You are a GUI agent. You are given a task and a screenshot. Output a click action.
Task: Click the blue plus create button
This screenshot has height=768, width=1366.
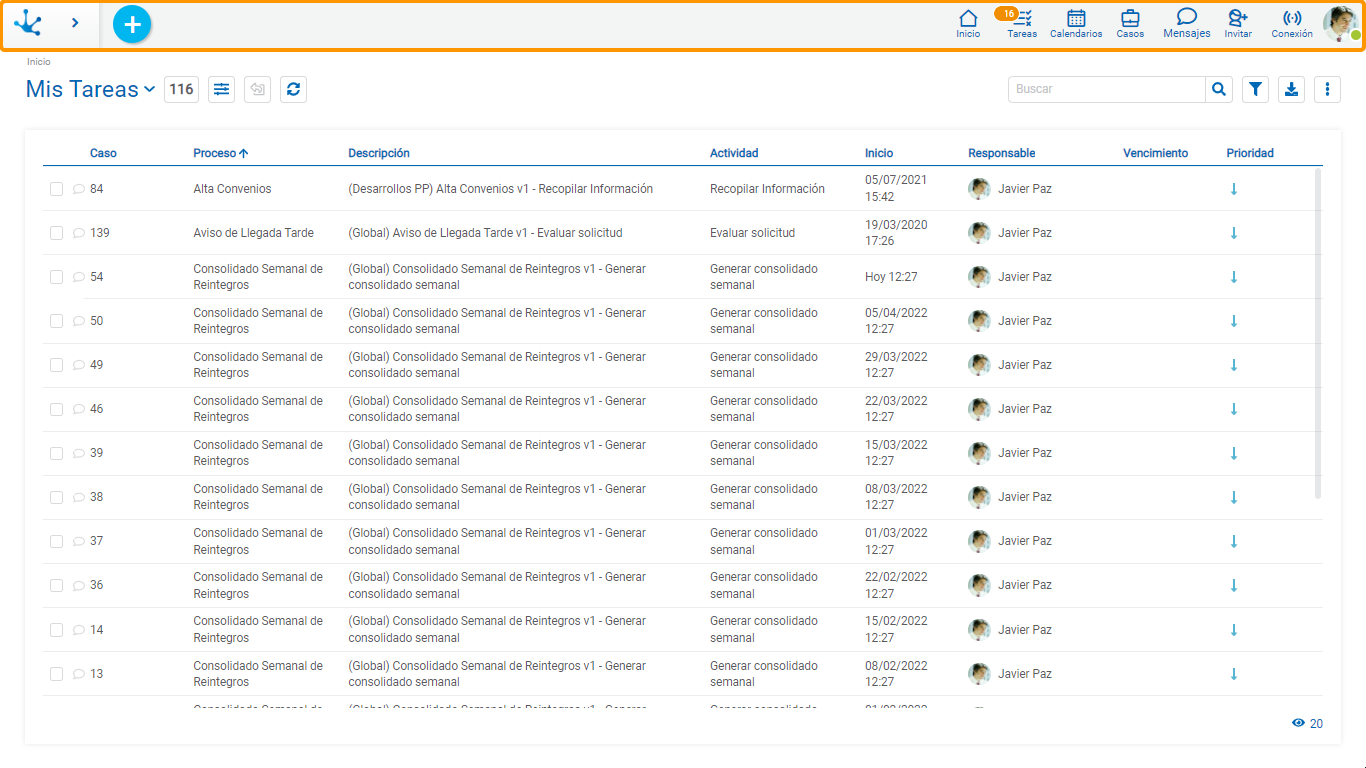click(x=132, y=24)
